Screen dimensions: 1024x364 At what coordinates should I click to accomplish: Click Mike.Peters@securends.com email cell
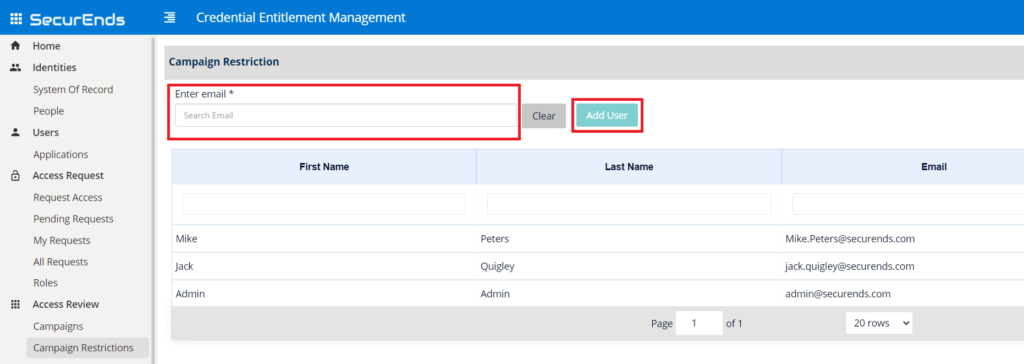(903, 239)
